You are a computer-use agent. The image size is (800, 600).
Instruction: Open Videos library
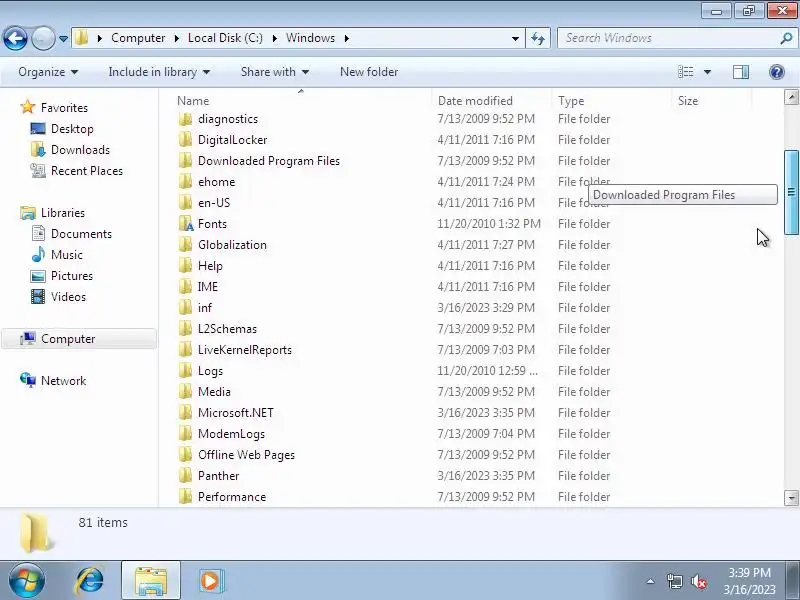pos(68,297)
